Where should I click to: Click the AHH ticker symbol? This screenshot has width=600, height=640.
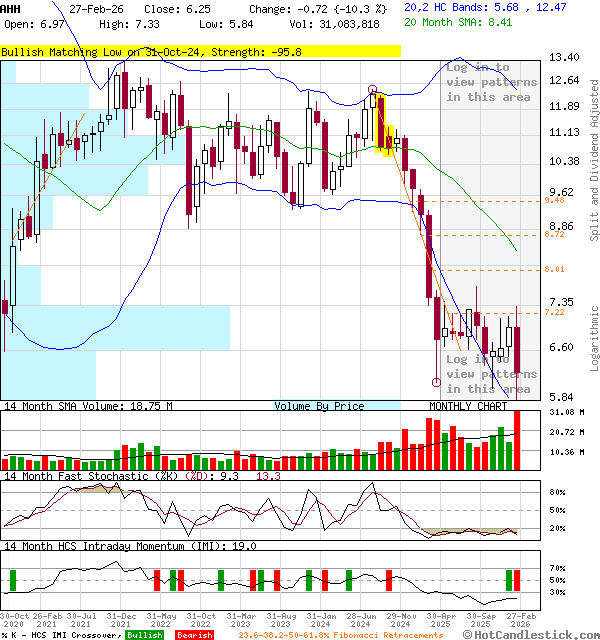(11, 7)
